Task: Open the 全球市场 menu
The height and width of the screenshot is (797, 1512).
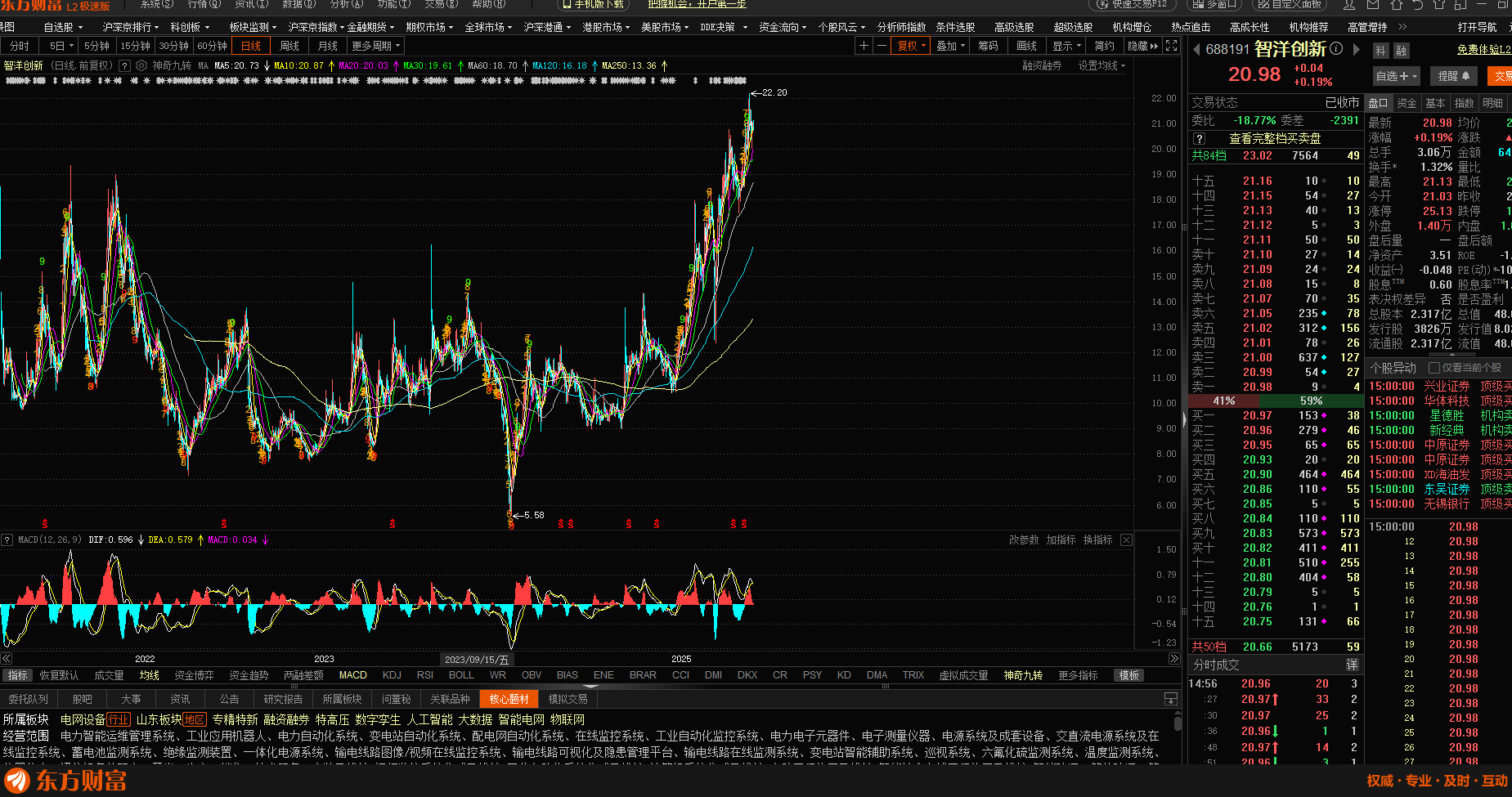Action: [488, 27]
